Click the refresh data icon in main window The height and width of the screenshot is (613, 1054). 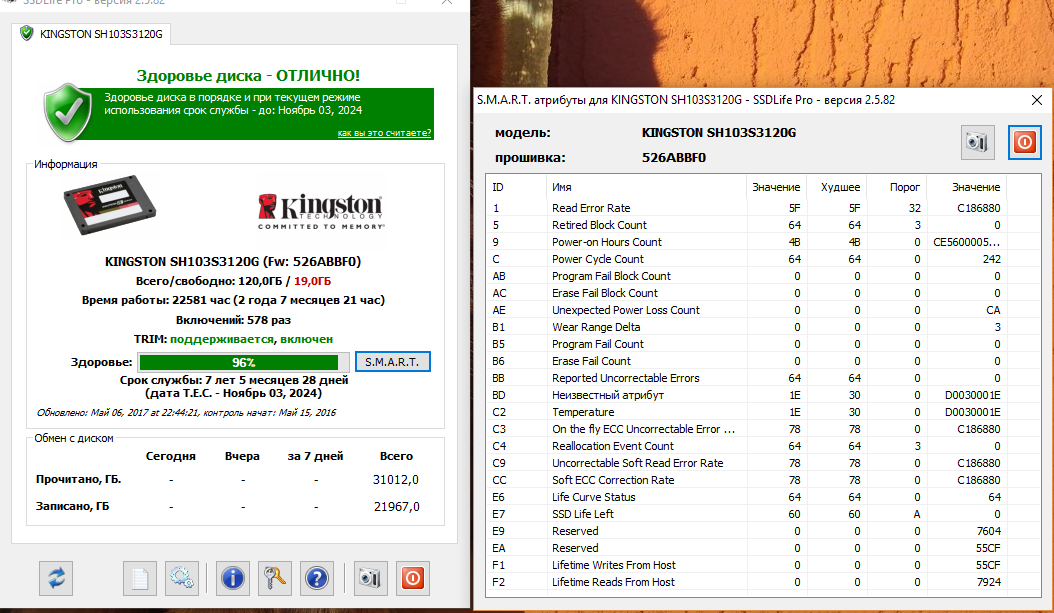point(56,578)
